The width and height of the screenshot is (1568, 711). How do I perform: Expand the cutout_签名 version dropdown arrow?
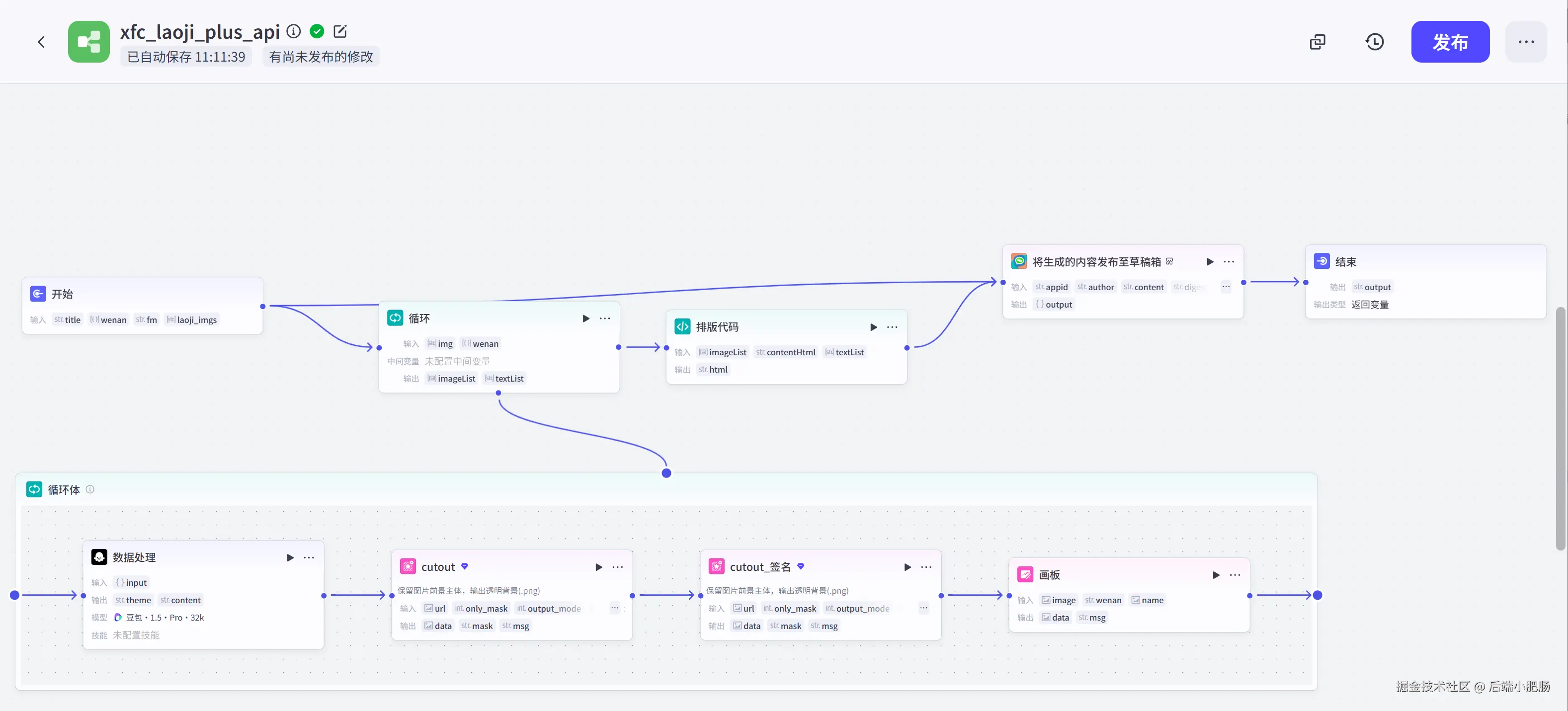[801, 566]
